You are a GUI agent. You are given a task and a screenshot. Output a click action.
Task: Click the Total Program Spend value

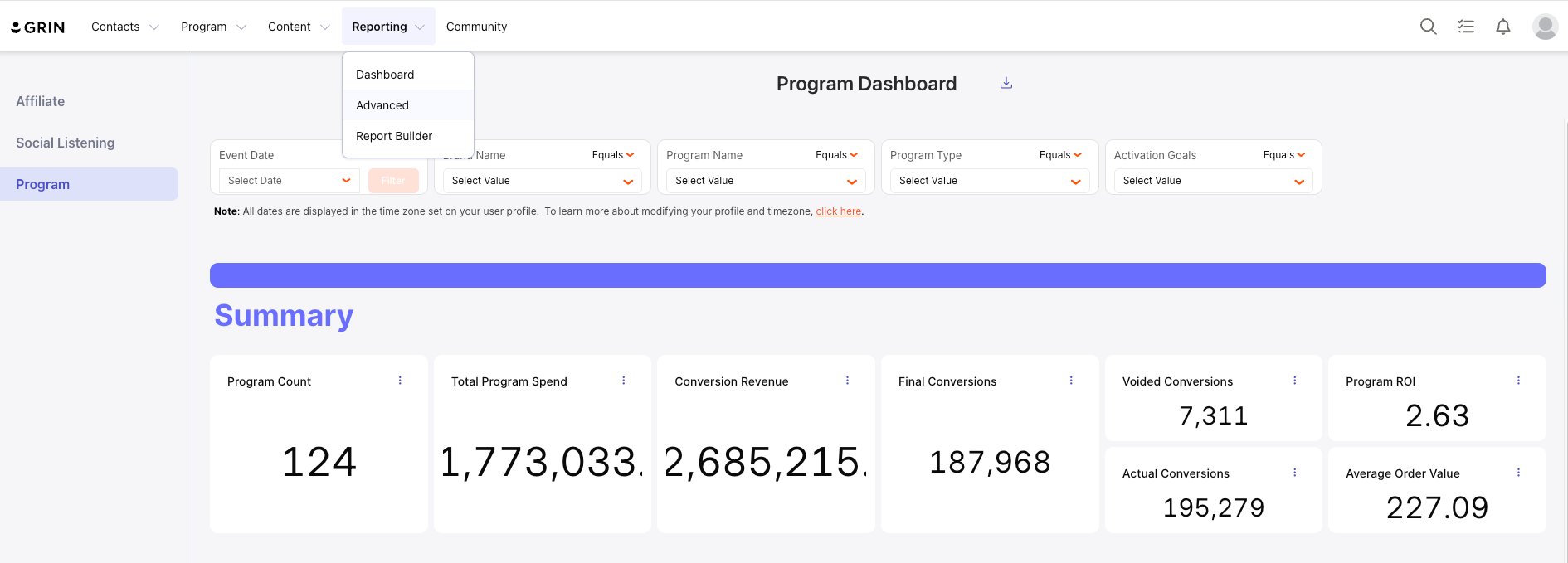[x=541, y=462]
